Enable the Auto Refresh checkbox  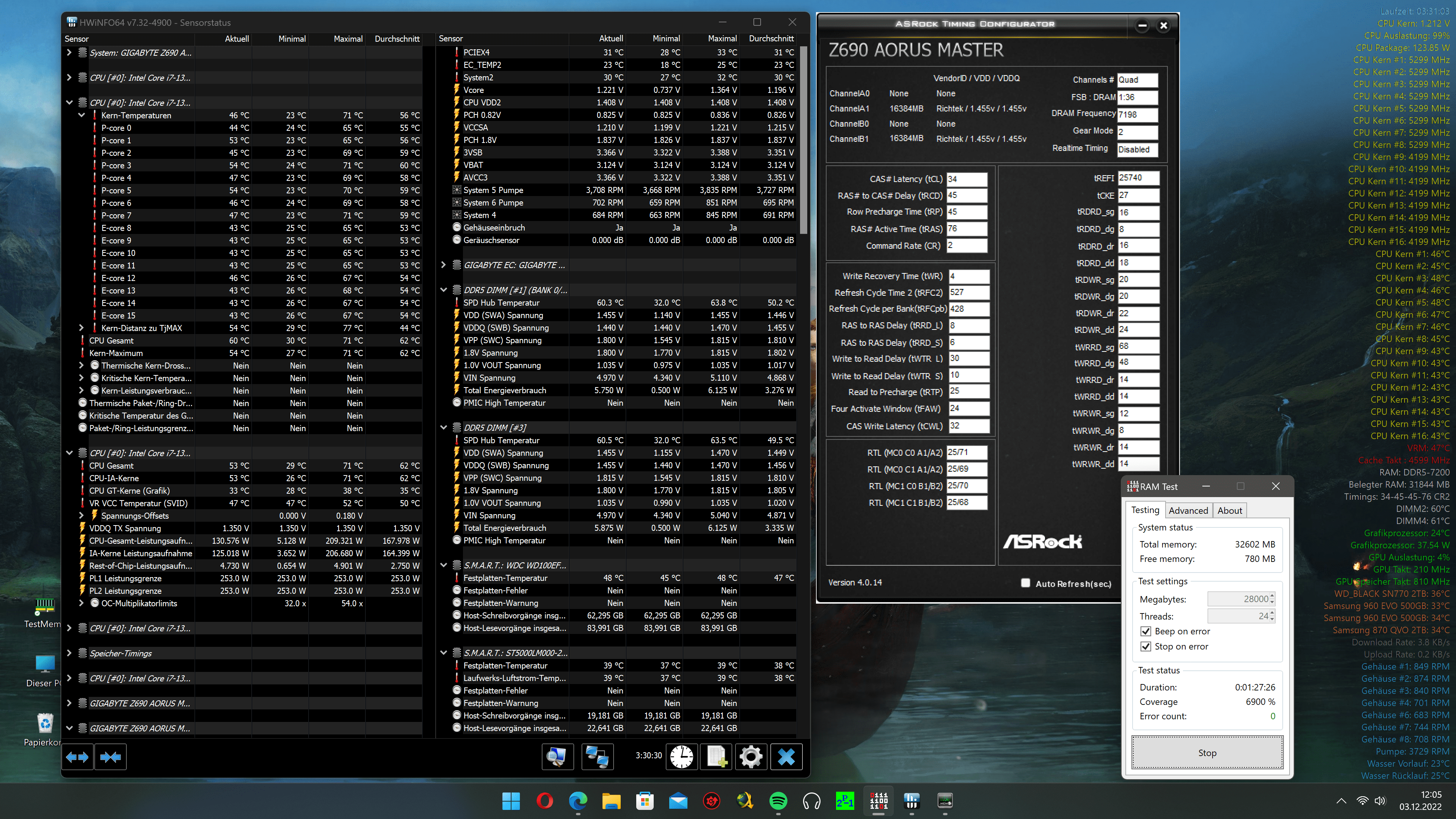coord(1025,583)
